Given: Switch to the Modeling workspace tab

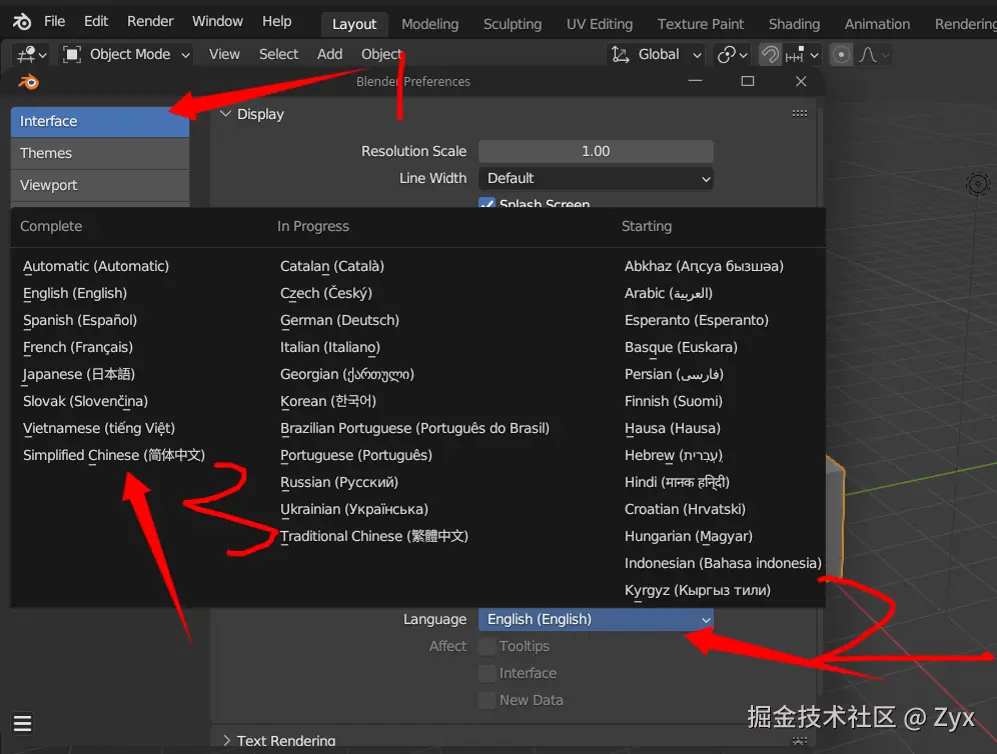Looking at the screenshot, I should pyautogui.click(x=430, y=24).
